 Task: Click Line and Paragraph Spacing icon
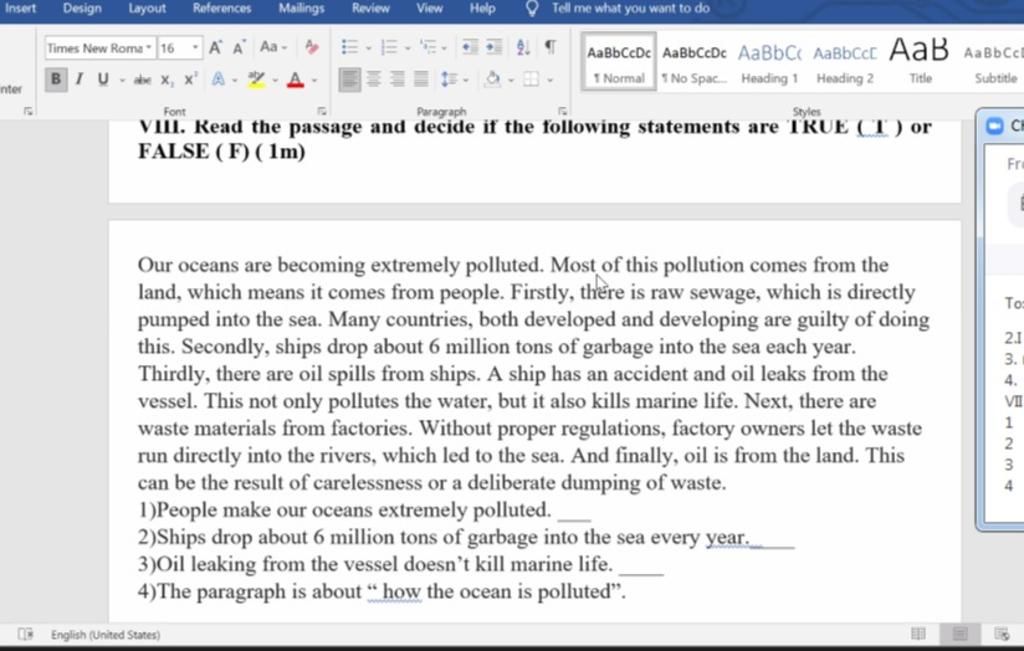coord(449,80)
